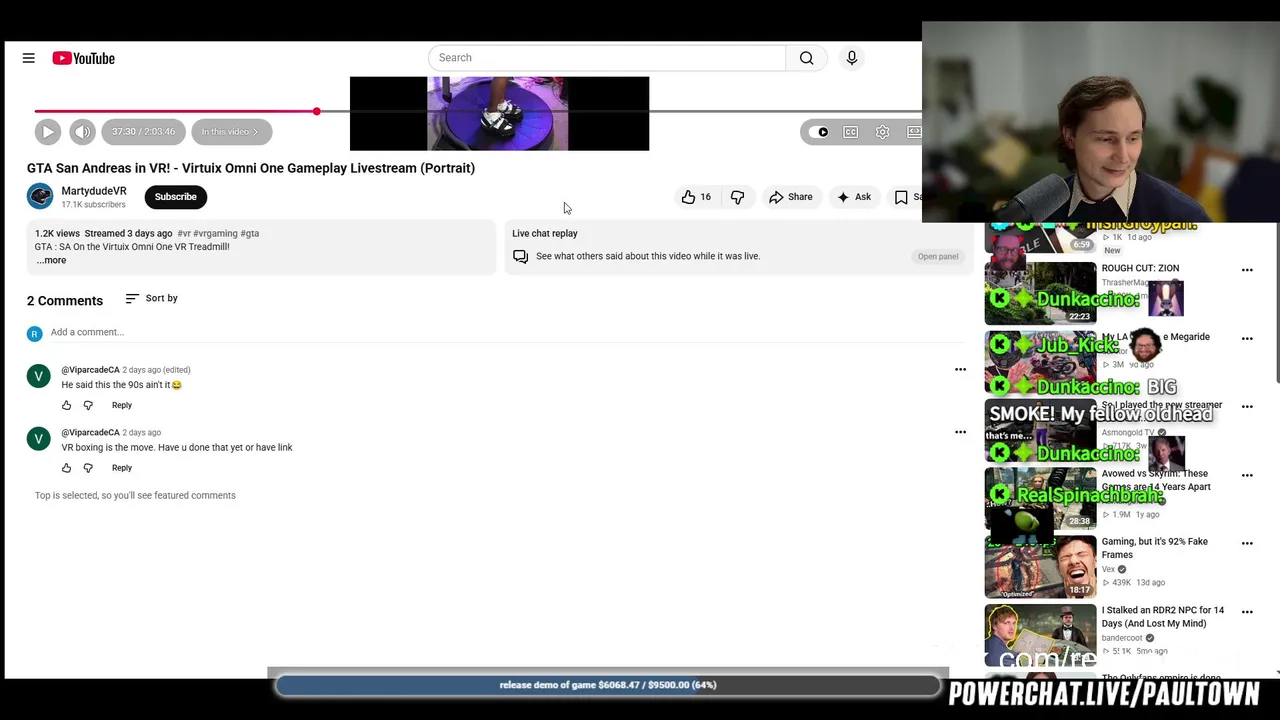Click the search magnifier button
Screen dimensions: 1280x720
pyautogui.click(x=806, y=58)
